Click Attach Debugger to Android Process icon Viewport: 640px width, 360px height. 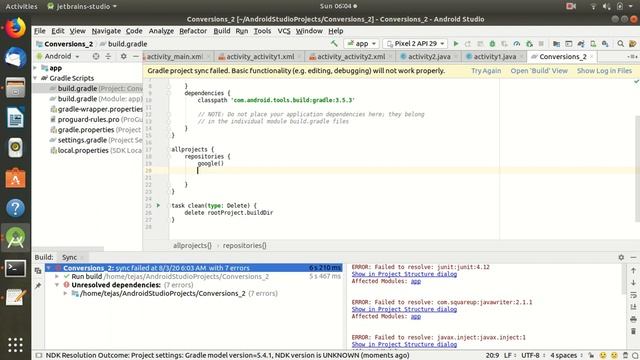pos(529,44)
